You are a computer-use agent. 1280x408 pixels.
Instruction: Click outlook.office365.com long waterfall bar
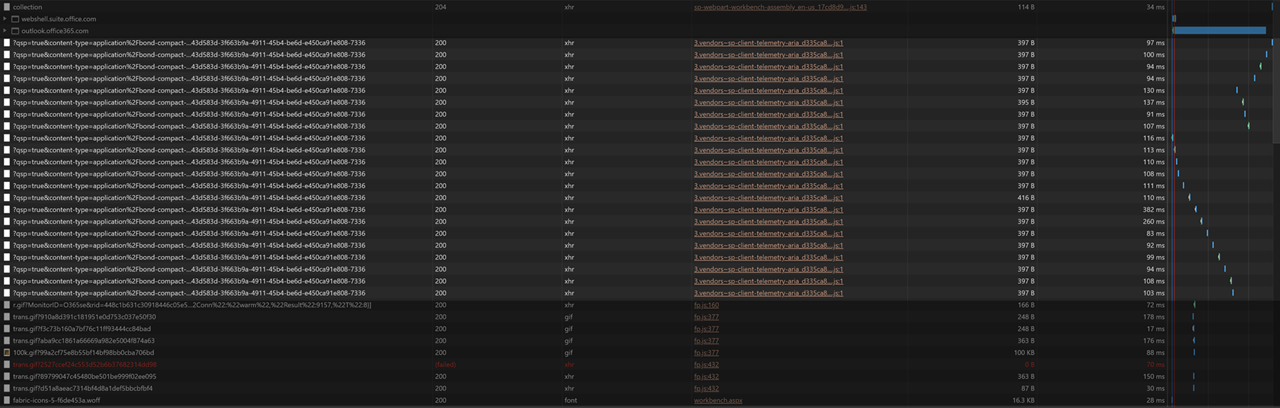(x=1219, y=31)
